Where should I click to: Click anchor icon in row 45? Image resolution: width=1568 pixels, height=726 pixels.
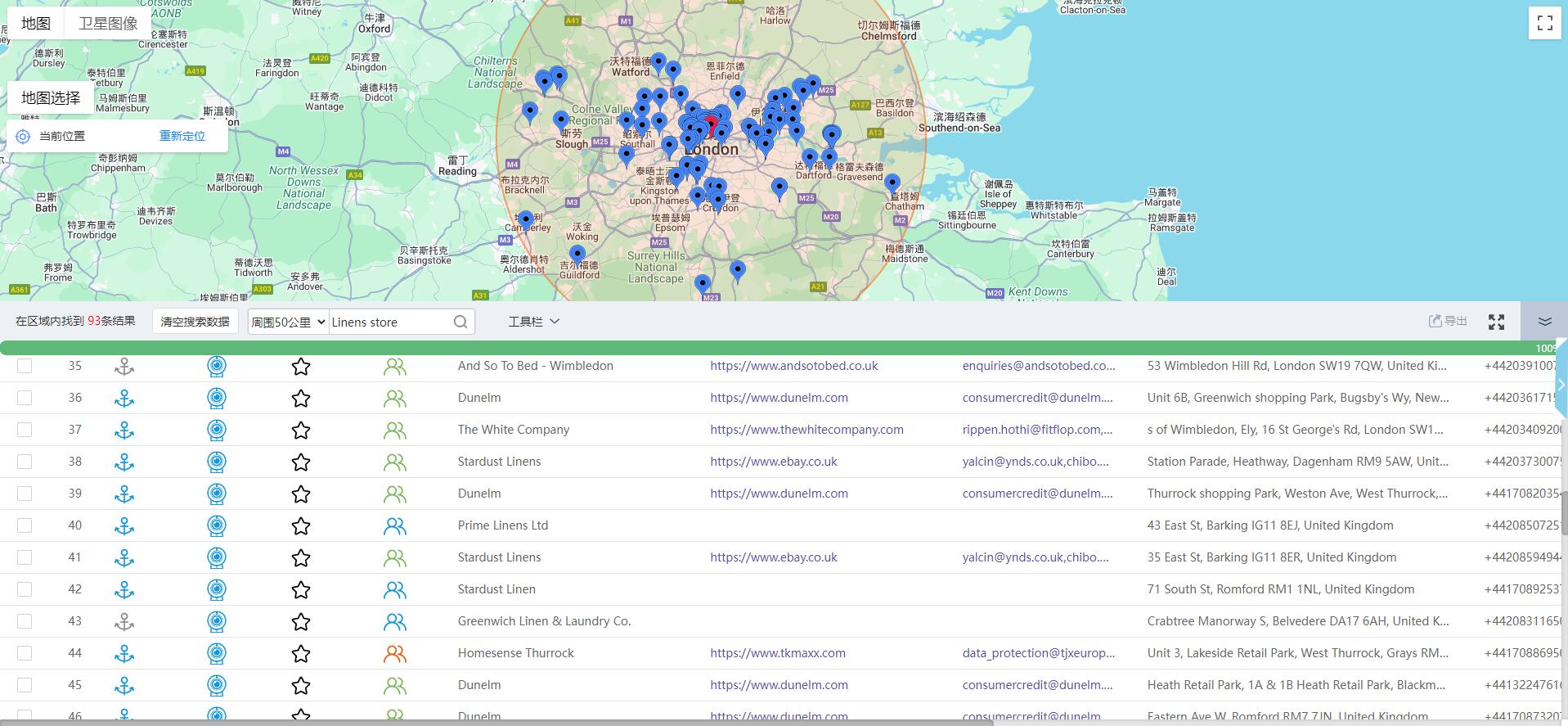pyautogui.click(x=124, y=686)
